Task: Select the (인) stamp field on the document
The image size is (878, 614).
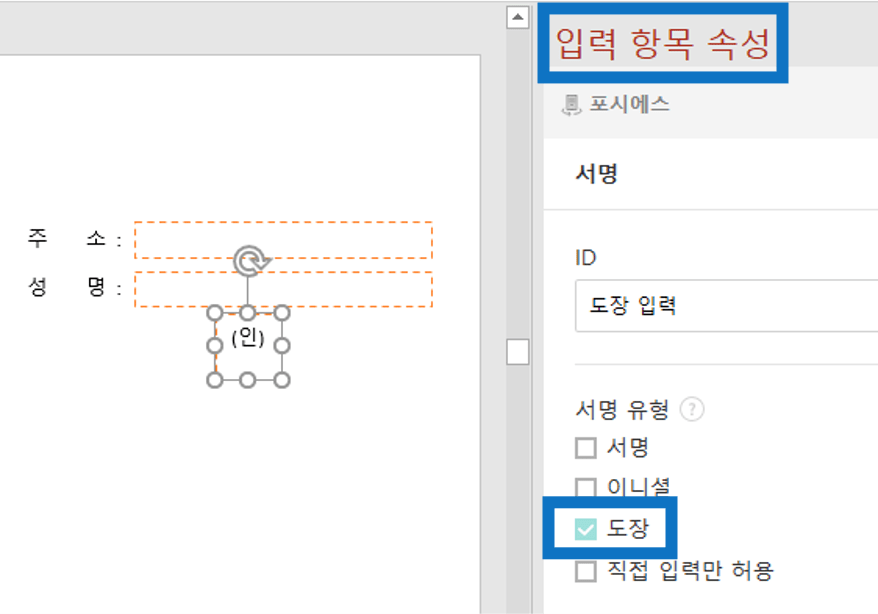Action: pos(249,346)
